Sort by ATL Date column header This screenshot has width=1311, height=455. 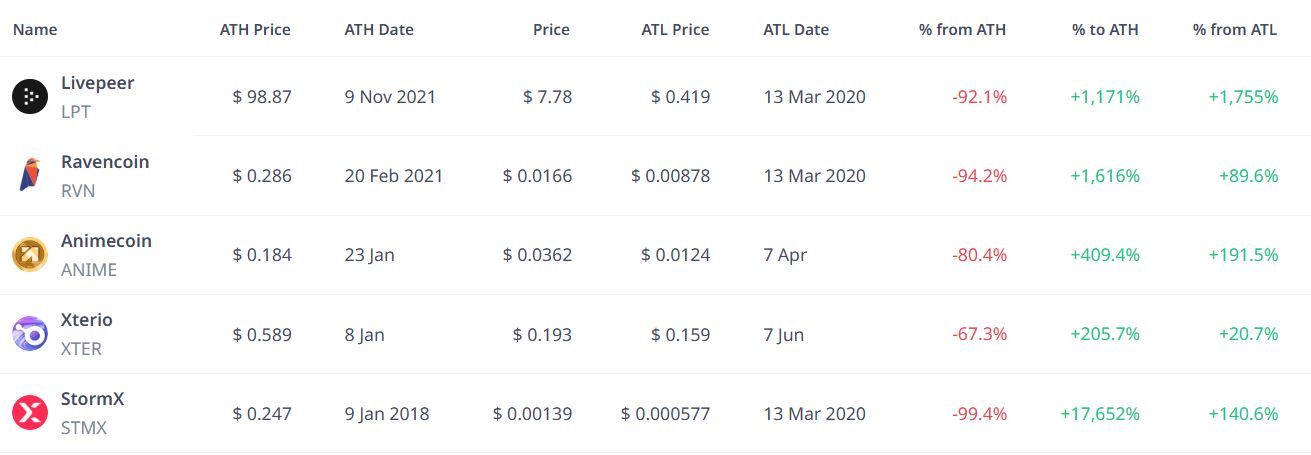tap(796, 29)
